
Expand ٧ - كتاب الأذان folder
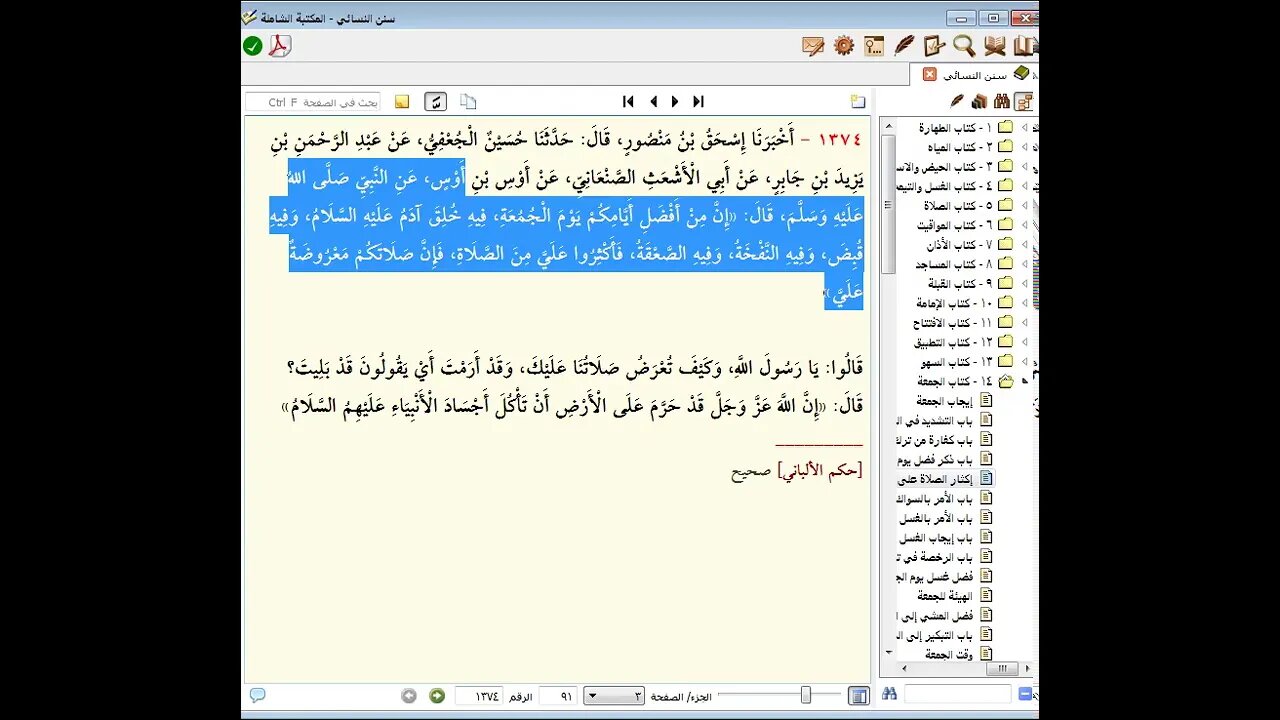(1024, 244)
